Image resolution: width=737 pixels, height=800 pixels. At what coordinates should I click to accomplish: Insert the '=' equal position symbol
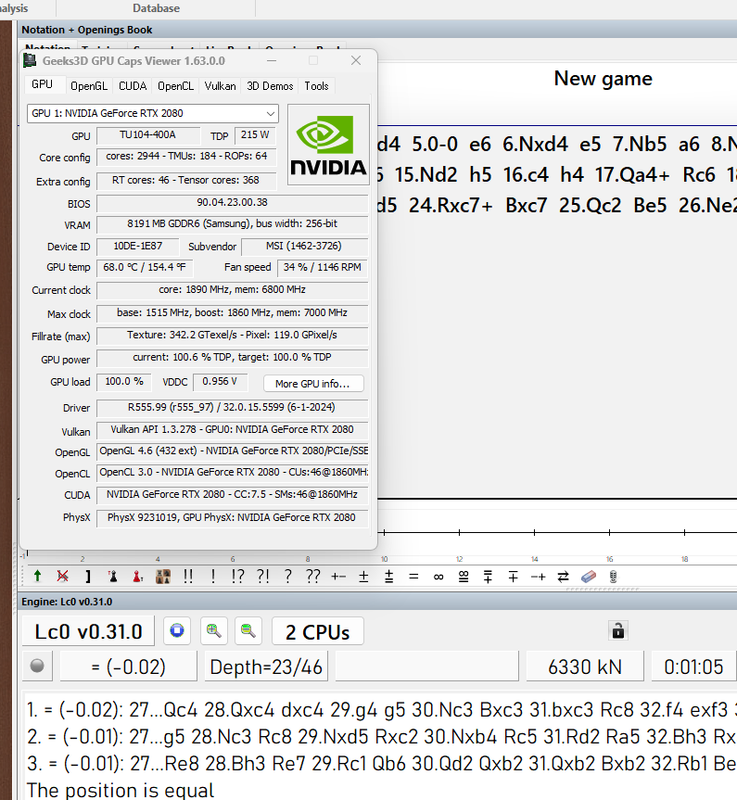coord(414,577)
